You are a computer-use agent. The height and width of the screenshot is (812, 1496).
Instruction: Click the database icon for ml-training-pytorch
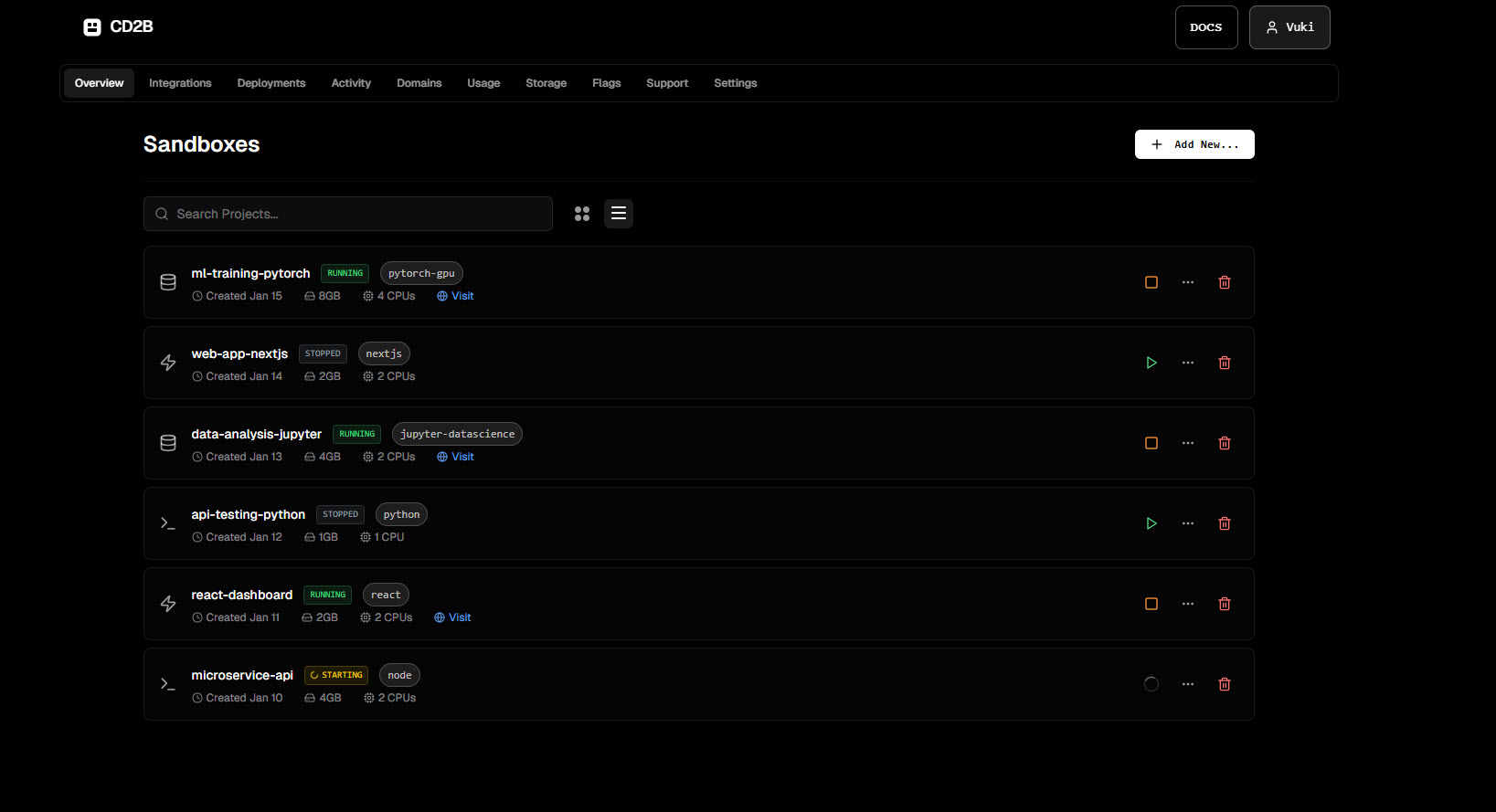click(x=168, y=282)
